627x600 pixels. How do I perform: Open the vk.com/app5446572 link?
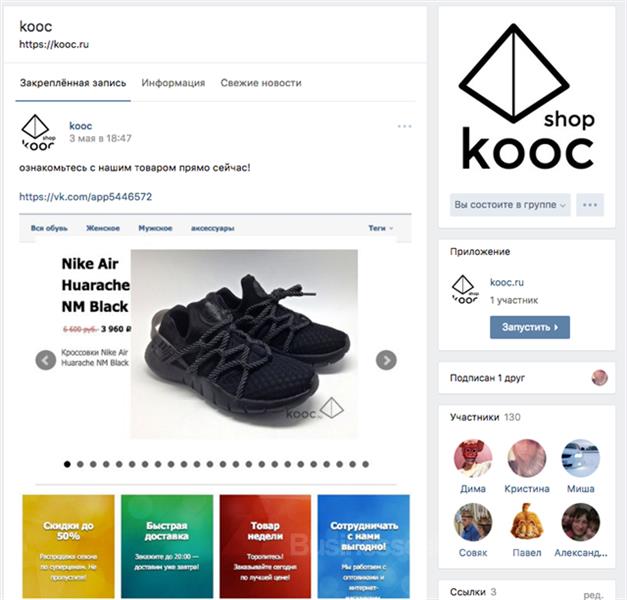click(86, 196)
